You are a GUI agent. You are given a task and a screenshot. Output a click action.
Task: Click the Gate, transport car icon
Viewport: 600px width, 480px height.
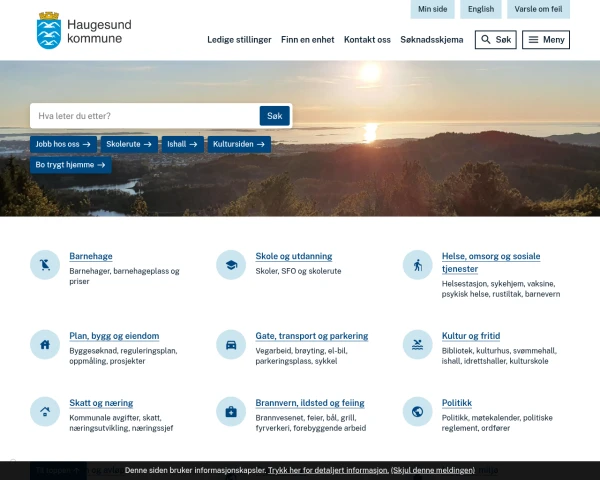click(231, 344)
